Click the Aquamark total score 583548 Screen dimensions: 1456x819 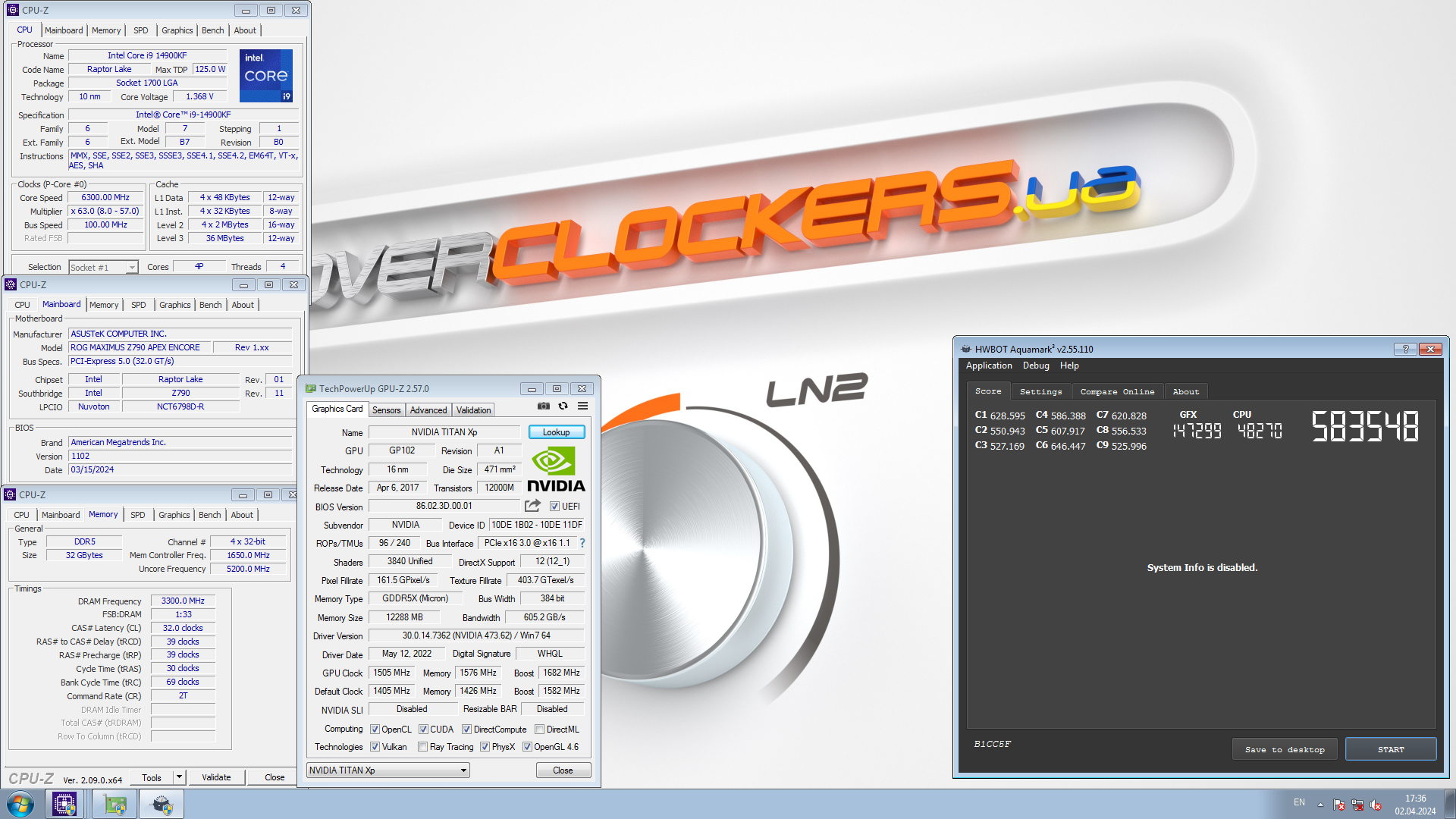[1365, 426]
